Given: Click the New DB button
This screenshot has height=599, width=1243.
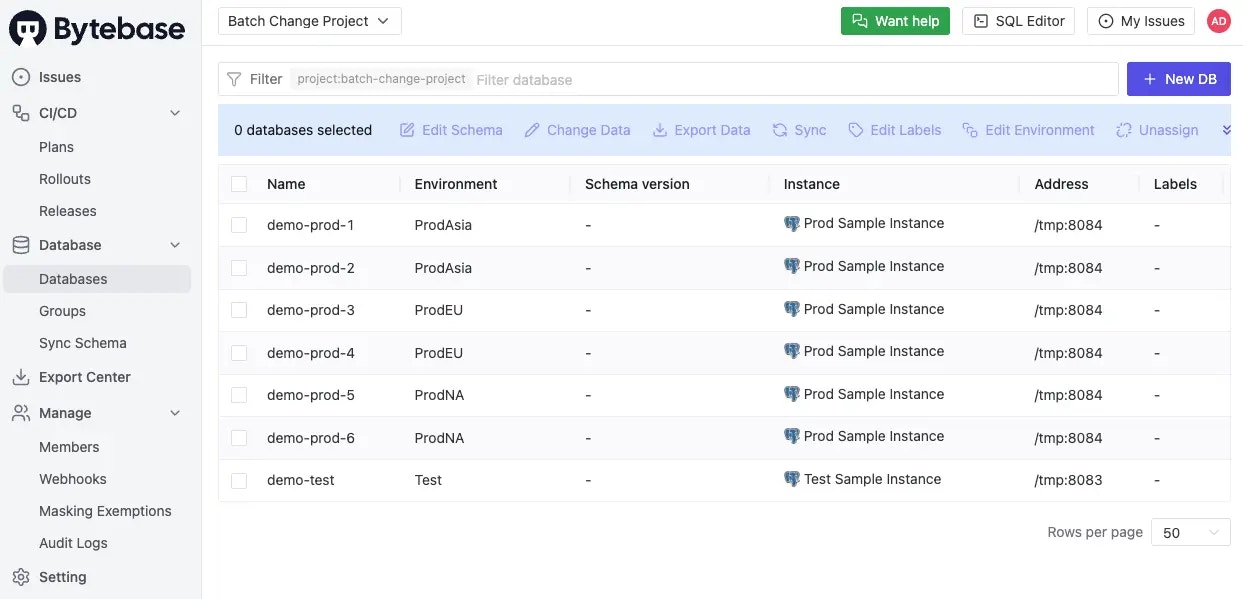Looking at the screenshot, I should point(1179,79).
